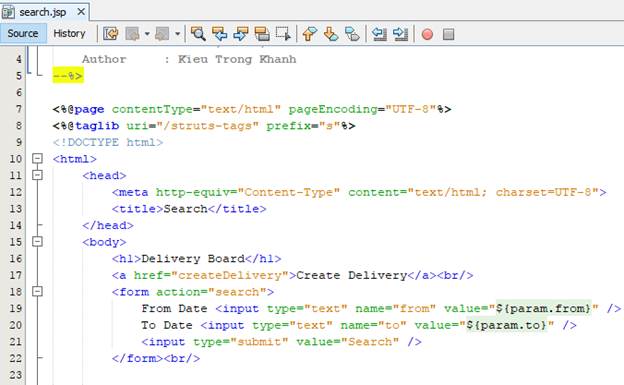
Task: Click the '${param.from}' expression
Action: click(x=543, y=309)
